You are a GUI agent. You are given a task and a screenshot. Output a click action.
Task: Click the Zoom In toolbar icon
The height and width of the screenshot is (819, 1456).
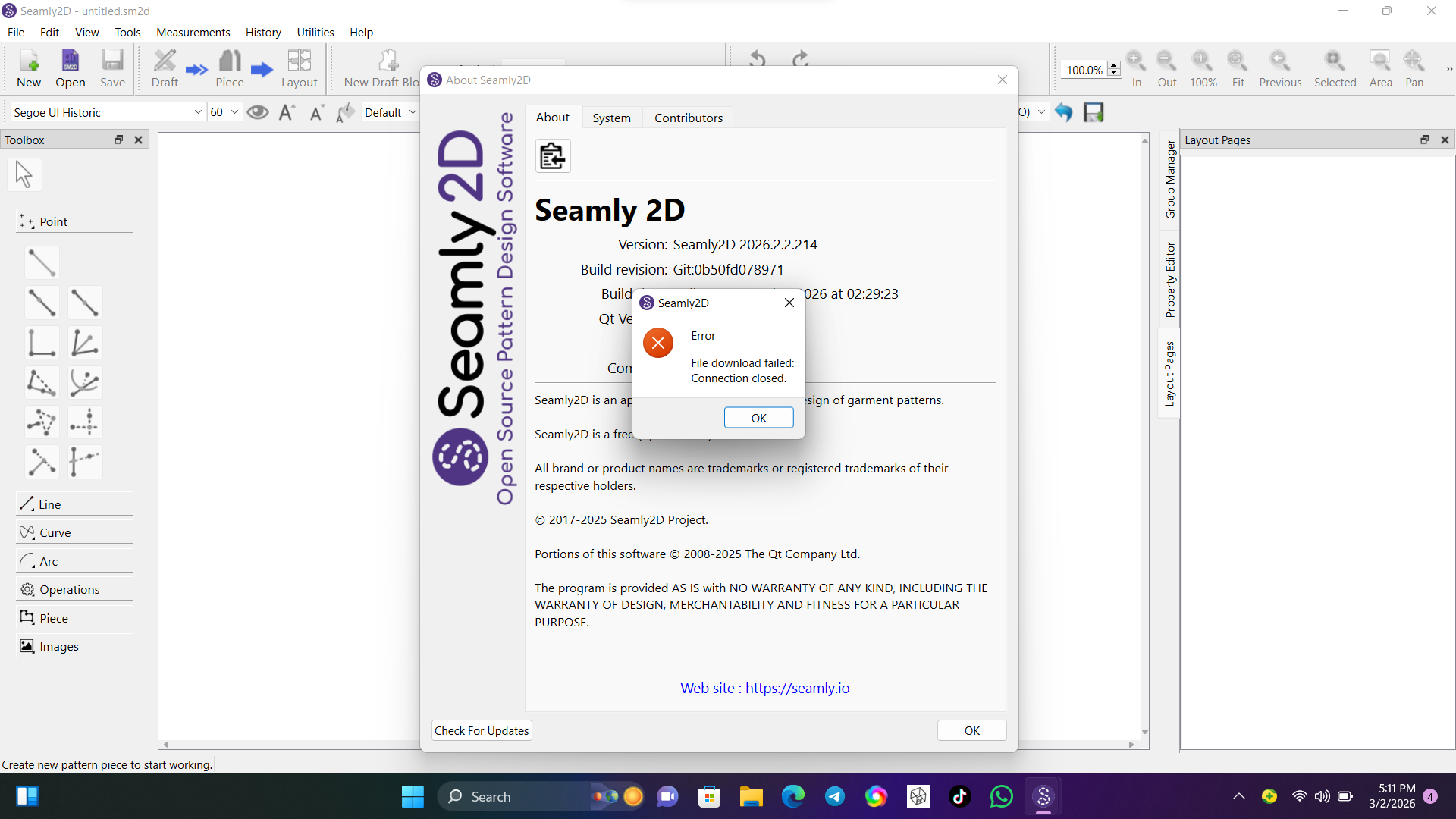(1136, 68)
